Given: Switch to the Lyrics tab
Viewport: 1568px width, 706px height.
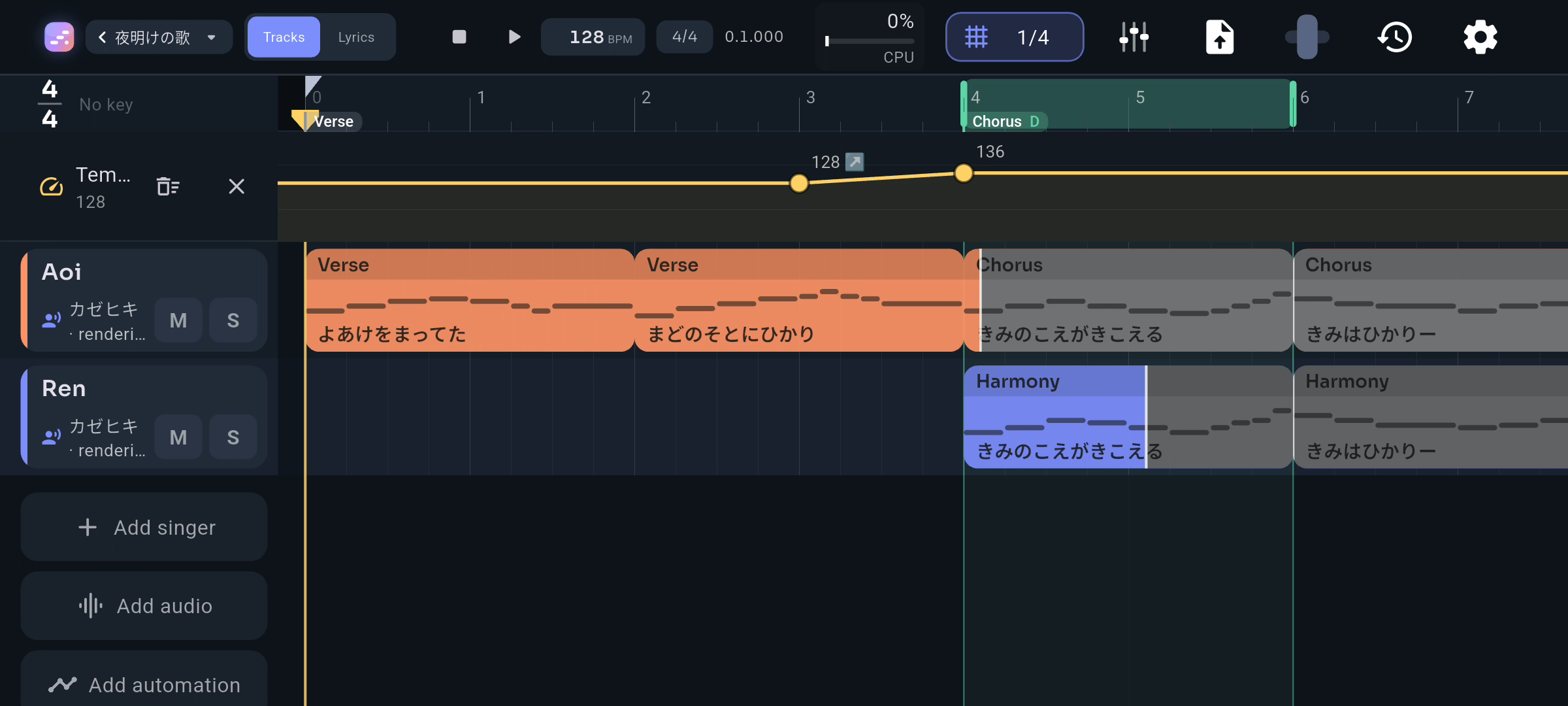Looking at the screenshot, I should pyautogui.click(x=356, y=37).
